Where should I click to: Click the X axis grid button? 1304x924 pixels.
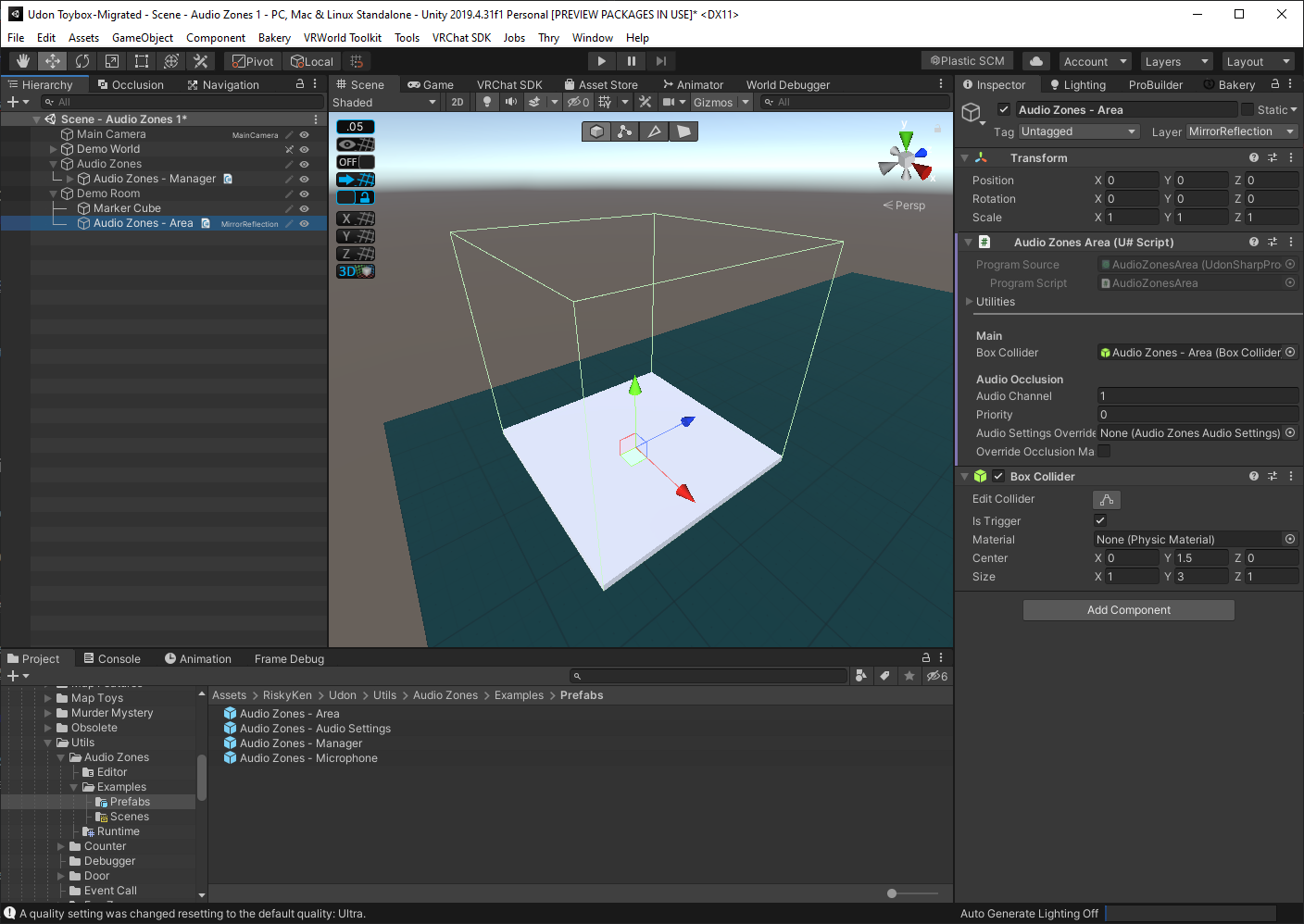356,219
